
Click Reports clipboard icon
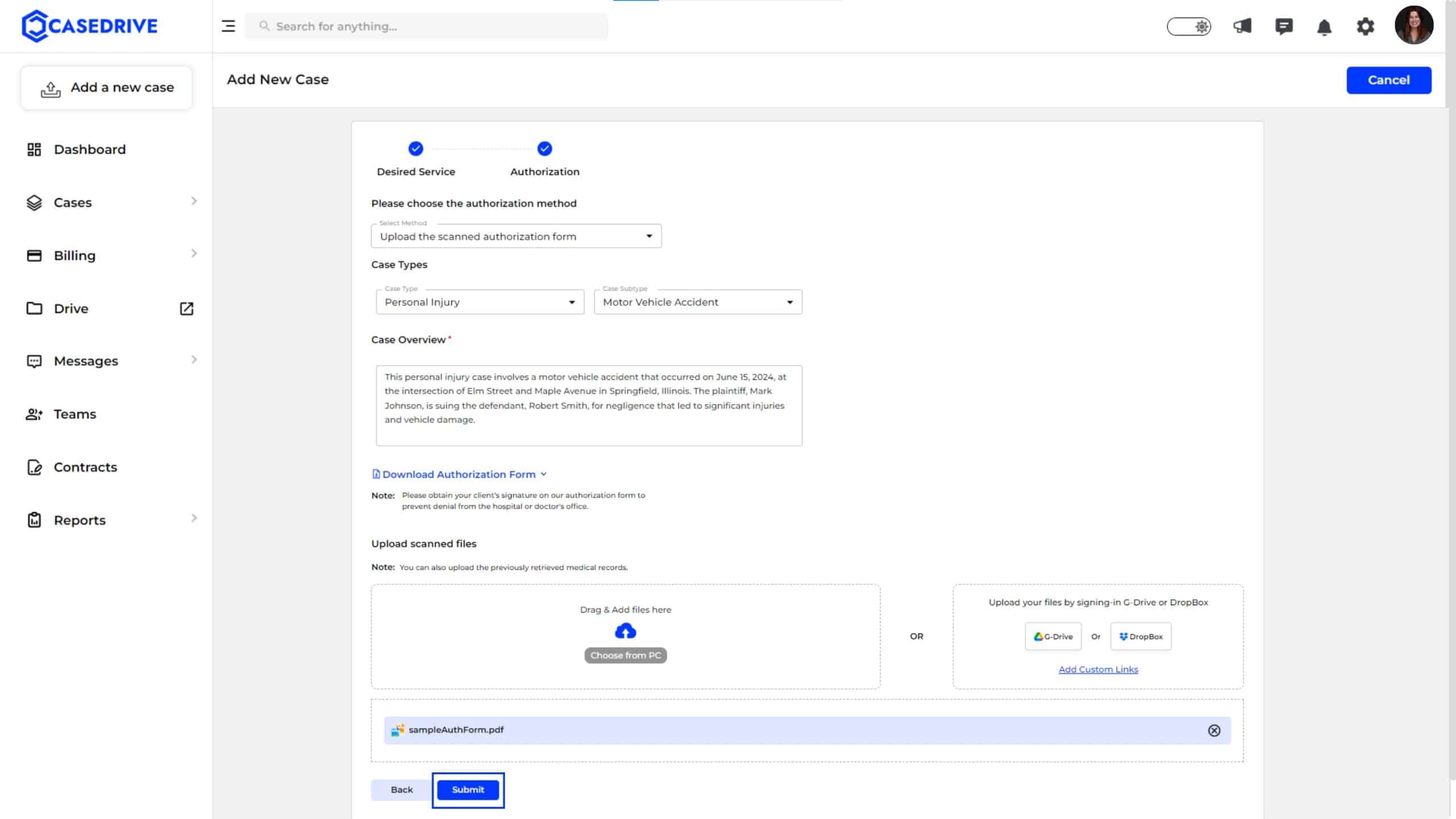point(34,520)
